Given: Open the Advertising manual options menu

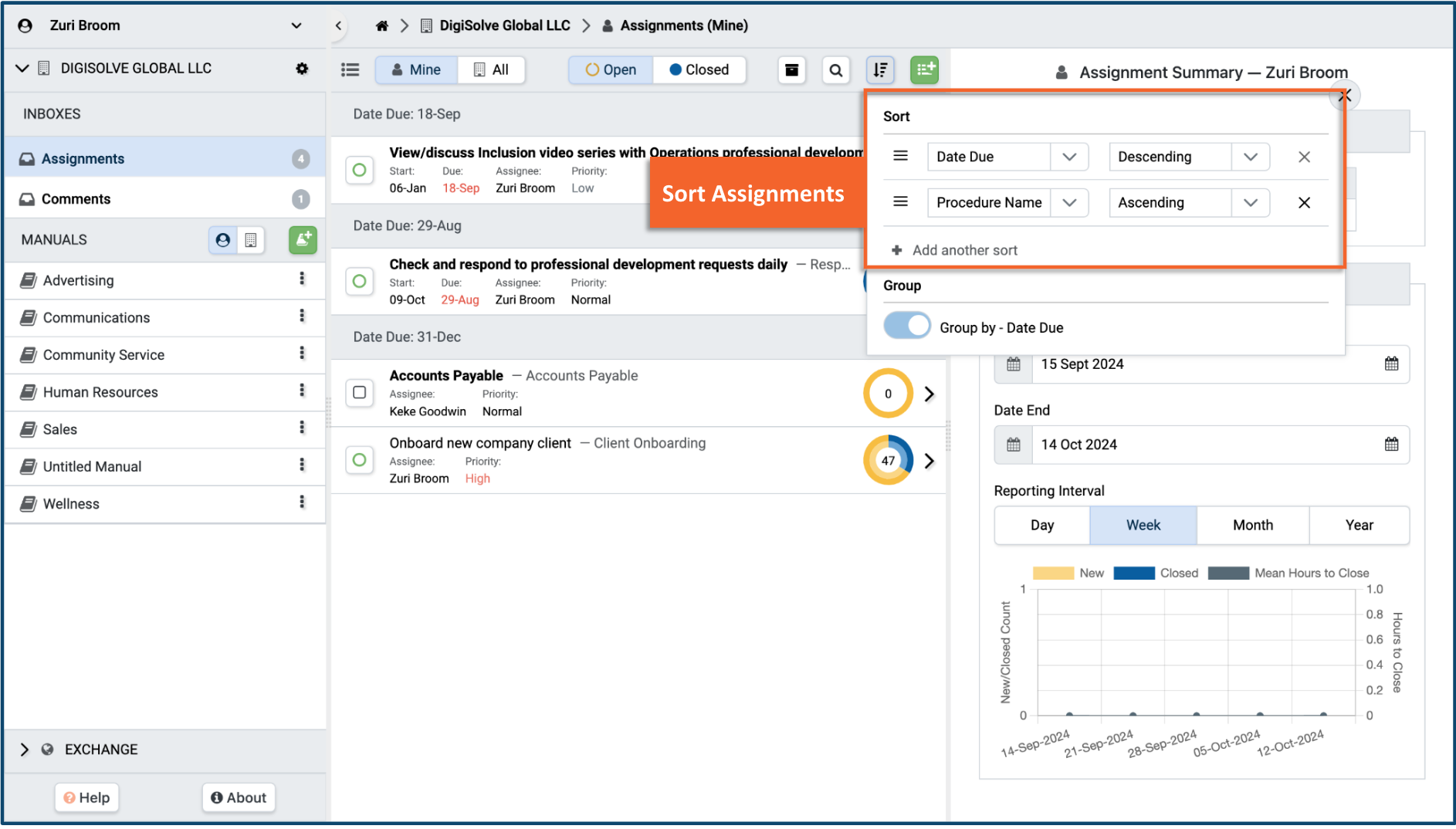Looking at the screenshot, I should 302,279.
